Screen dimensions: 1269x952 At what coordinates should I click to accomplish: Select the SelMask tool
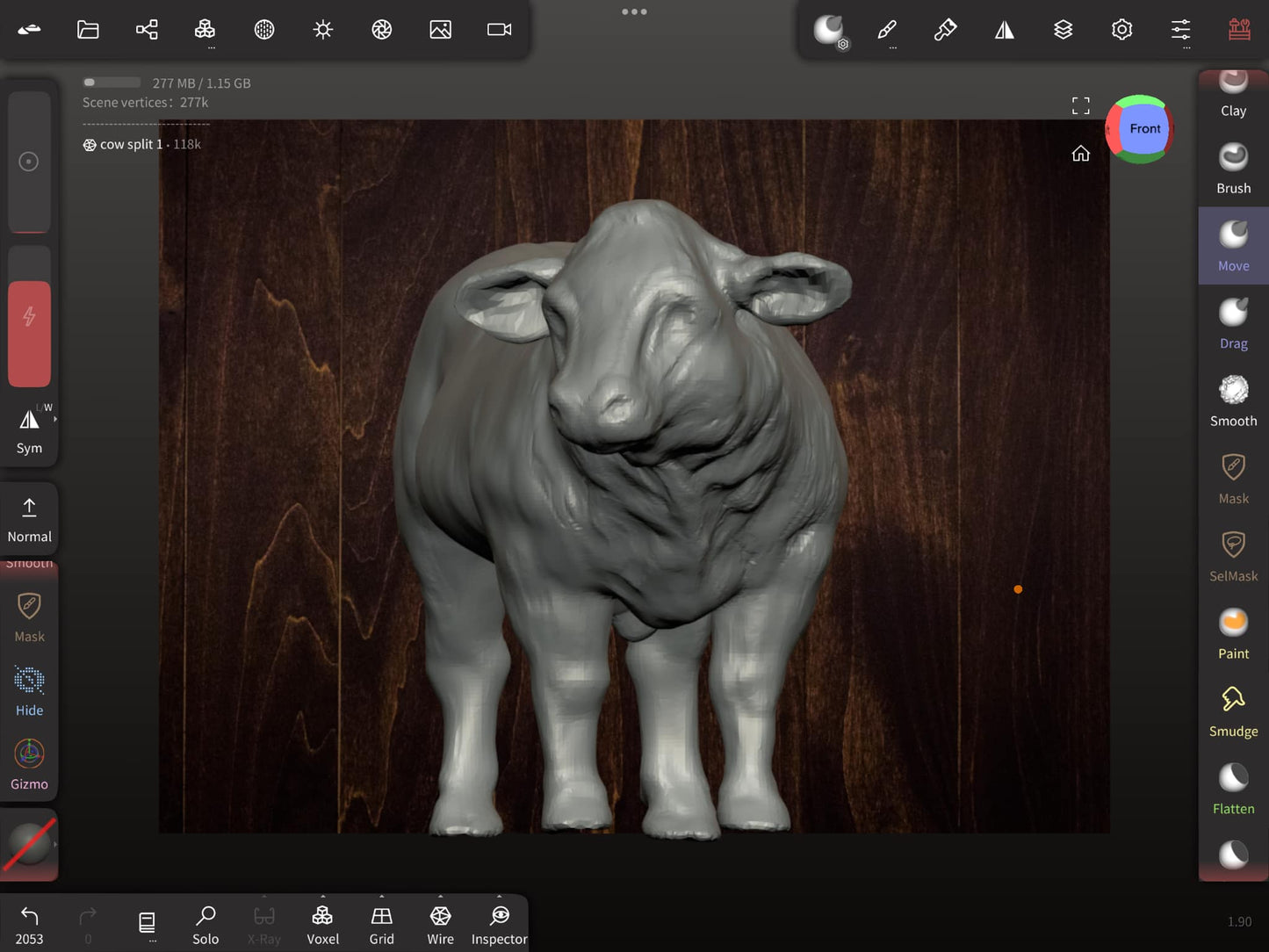click(x=1233, y=556)
